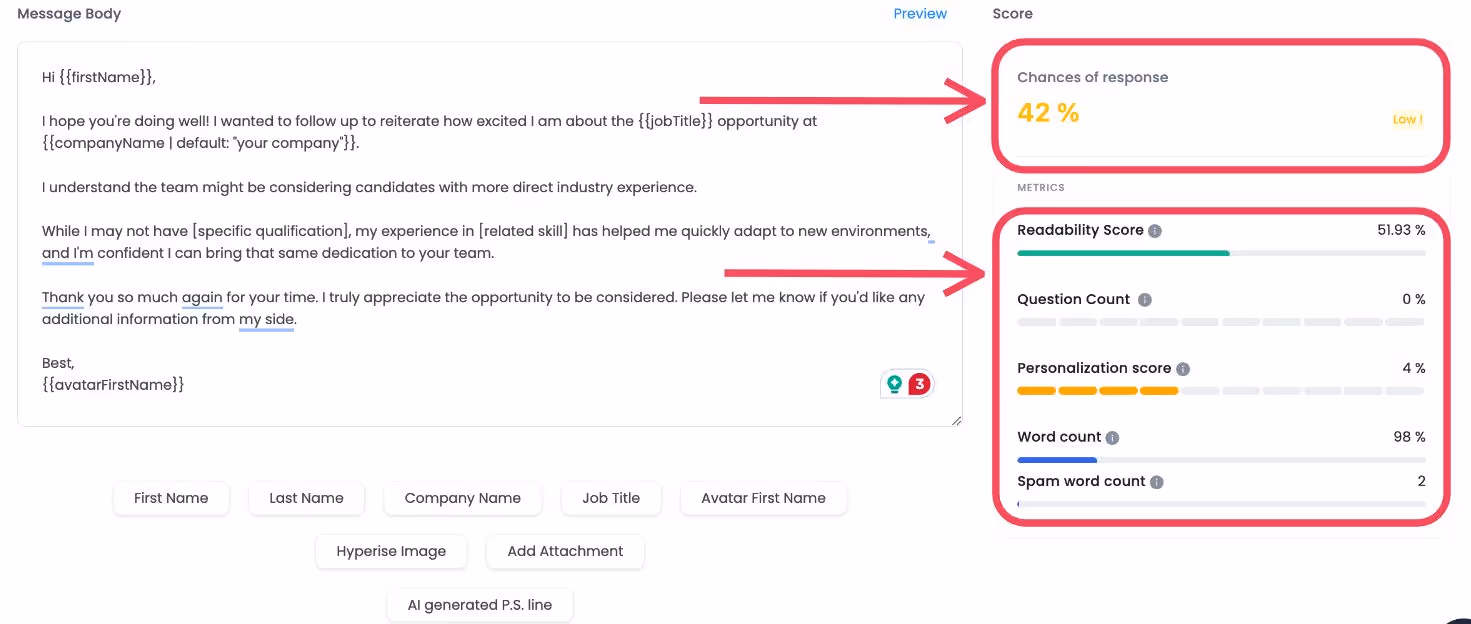Click the yellow Low! rating badge
The width and height of the screenshot is (1471, 624).
(x=1407, y=119)
